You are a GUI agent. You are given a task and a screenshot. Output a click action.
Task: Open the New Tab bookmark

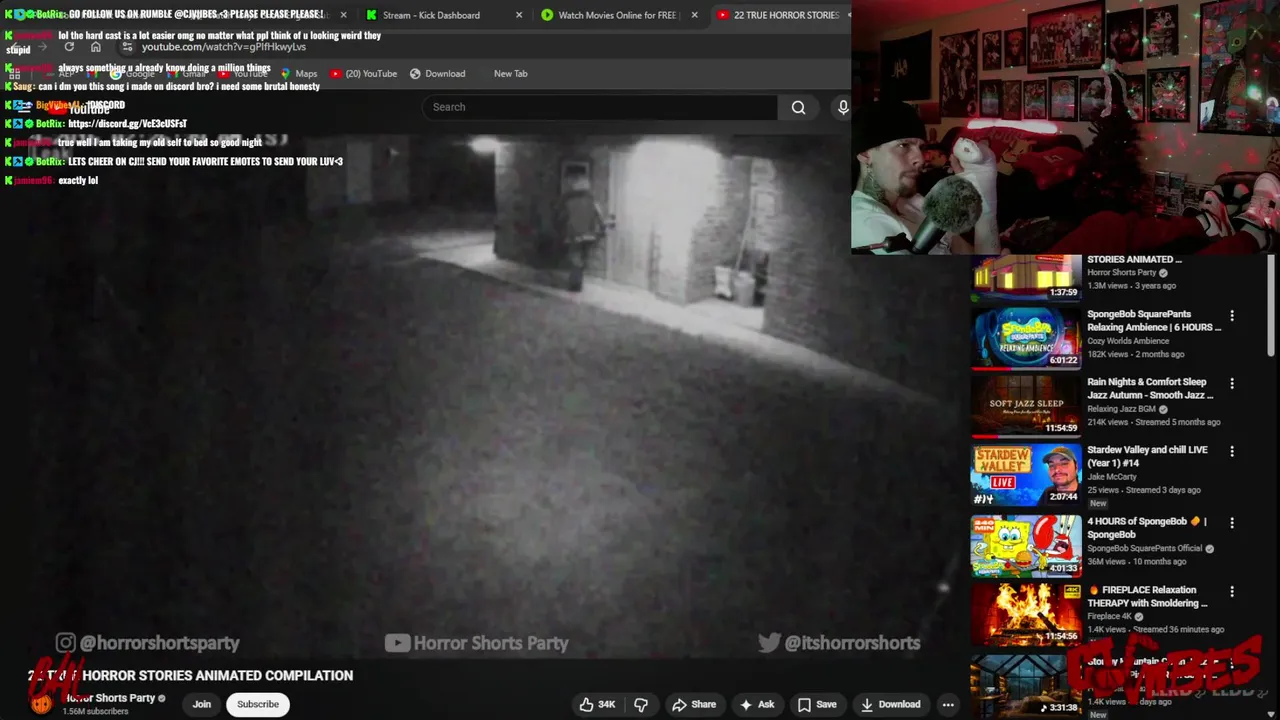[510, 73]
